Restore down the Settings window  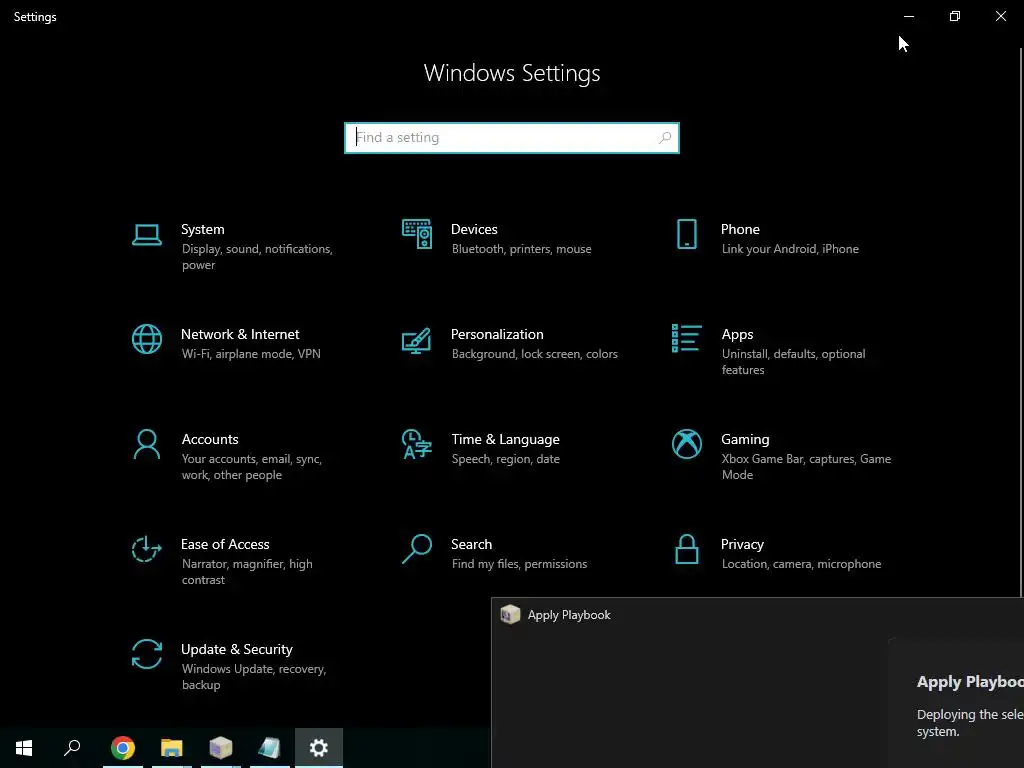point(955,16)
